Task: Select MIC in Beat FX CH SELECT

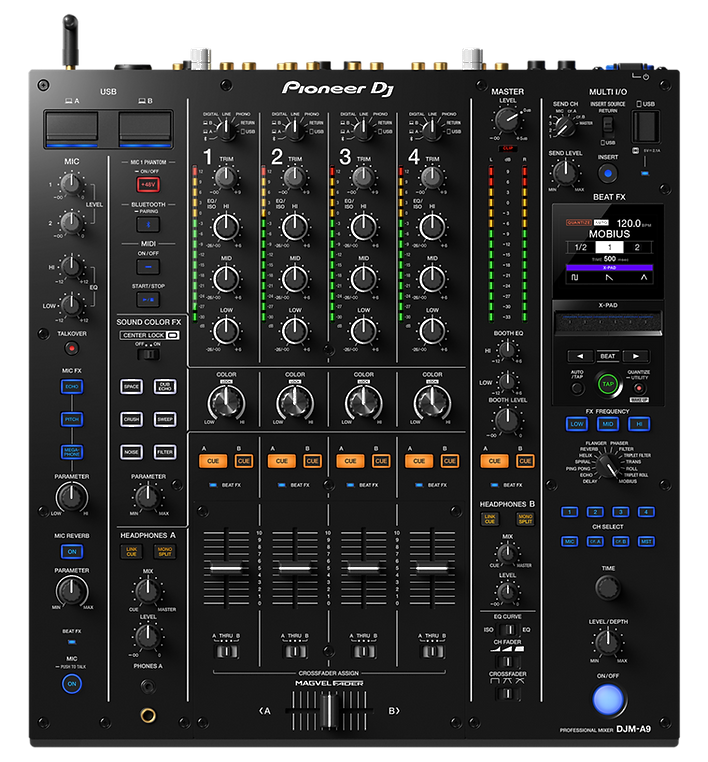Action: (570, 541)
